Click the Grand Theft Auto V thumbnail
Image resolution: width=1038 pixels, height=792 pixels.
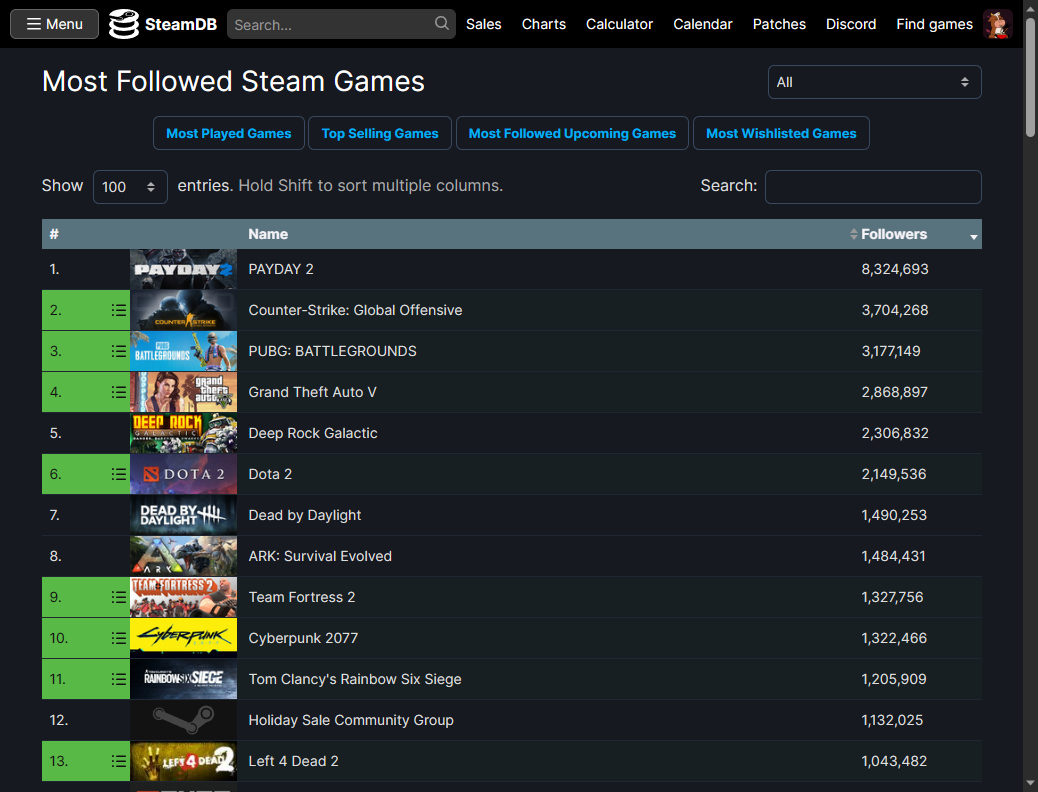183,392
